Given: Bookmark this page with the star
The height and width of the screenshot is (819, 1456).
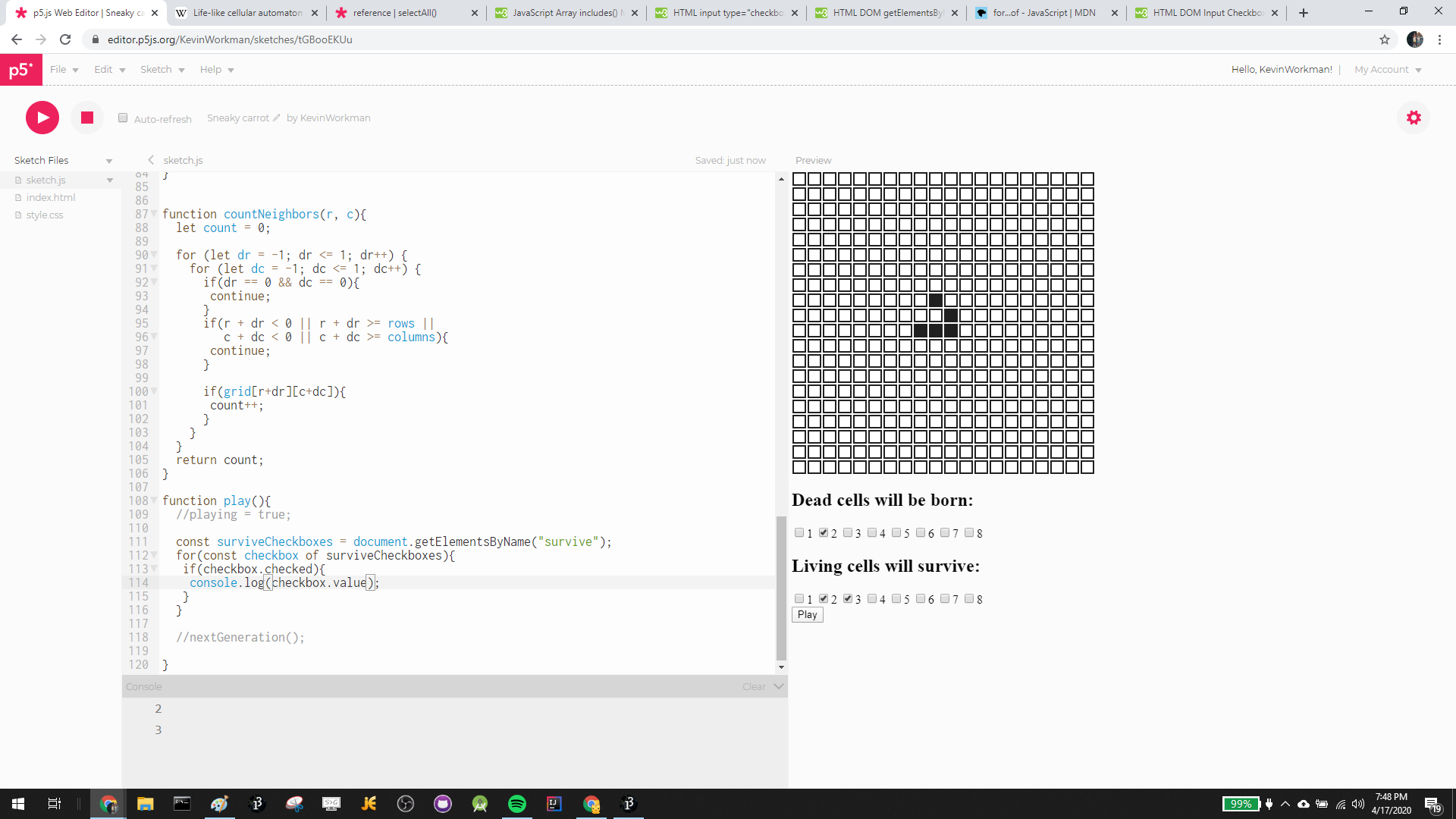Looking at the screenshot, I should (x=1385, y=39).
